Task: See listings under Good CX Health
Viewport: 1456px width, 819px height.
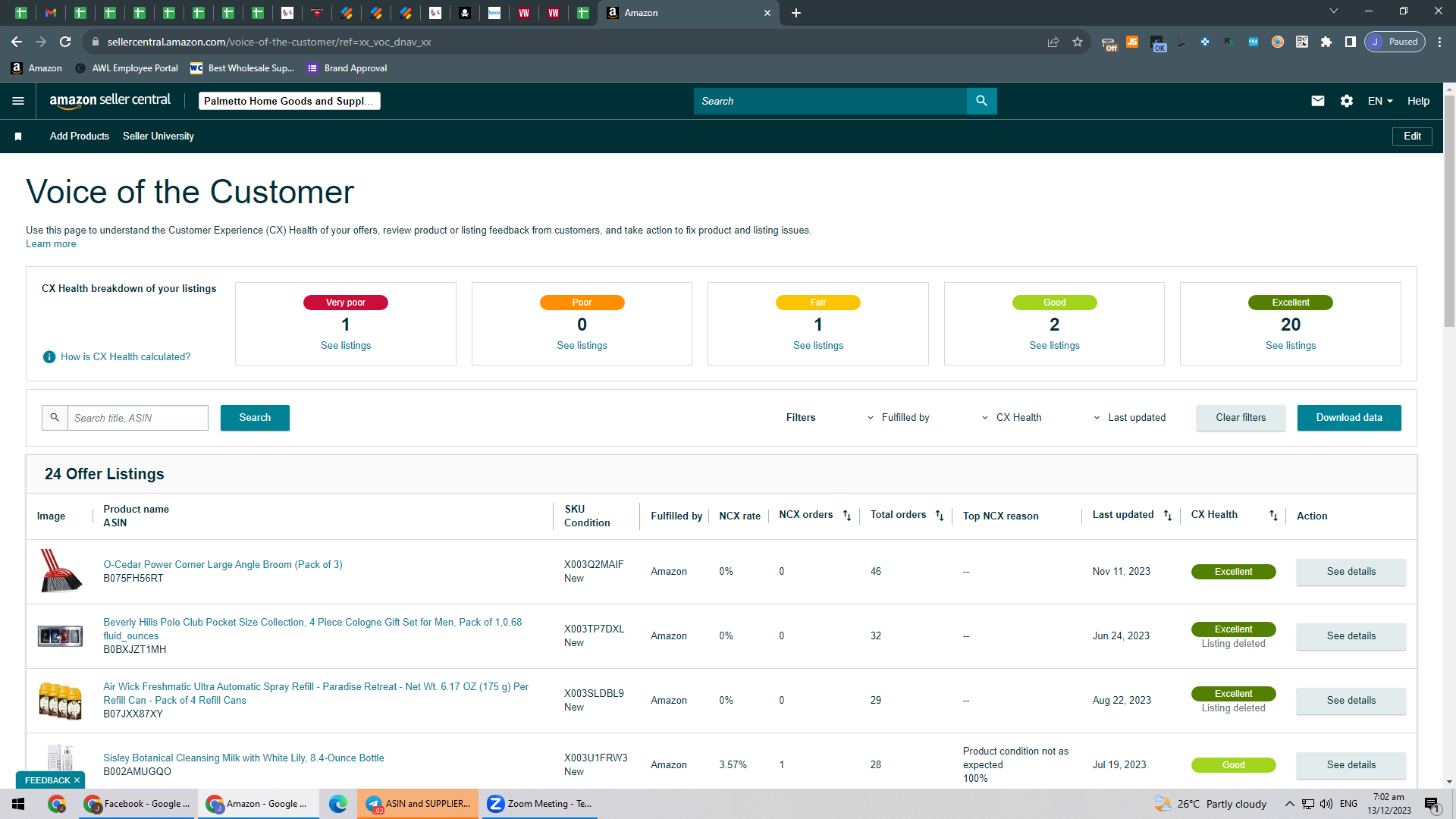Action: [1054, 346]
